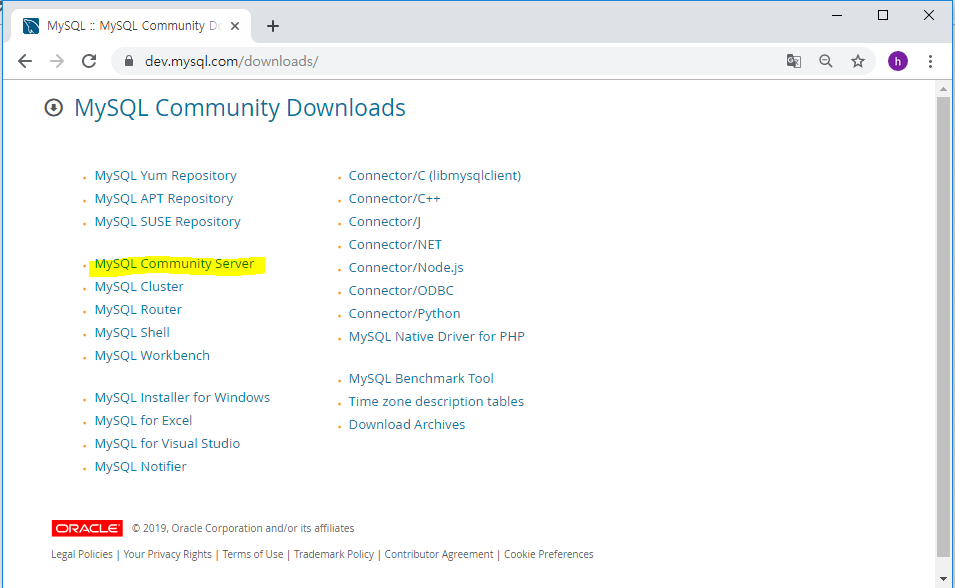Open MySQL SUSE Repository link
This screenshot has height=588, width=955.
(x=167, y=222)
